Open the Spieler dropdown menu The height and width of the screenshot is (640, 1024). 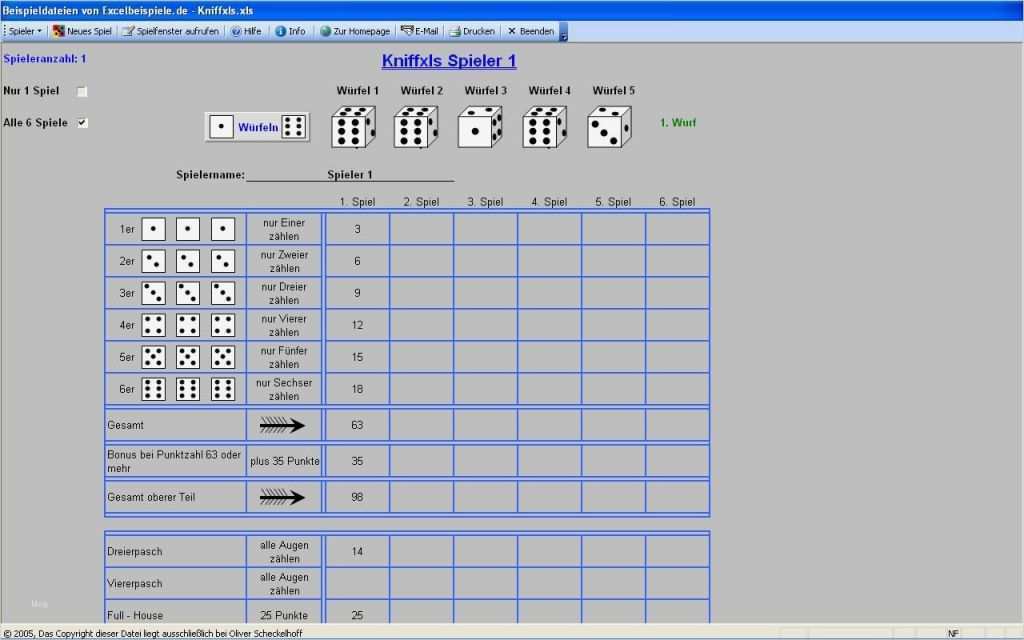point(25,31)
